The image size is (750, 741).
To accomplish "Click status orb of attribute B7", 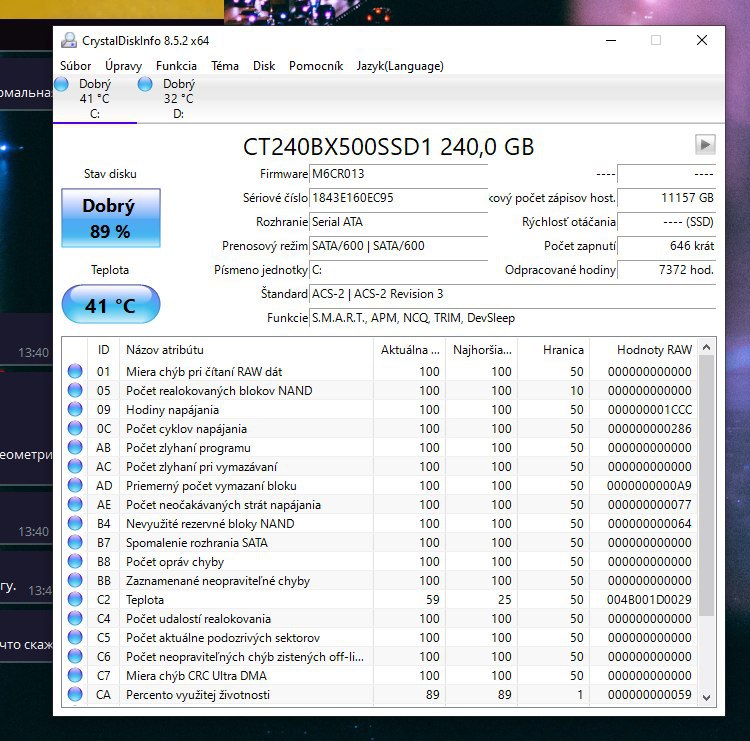I will coord(75,542).
